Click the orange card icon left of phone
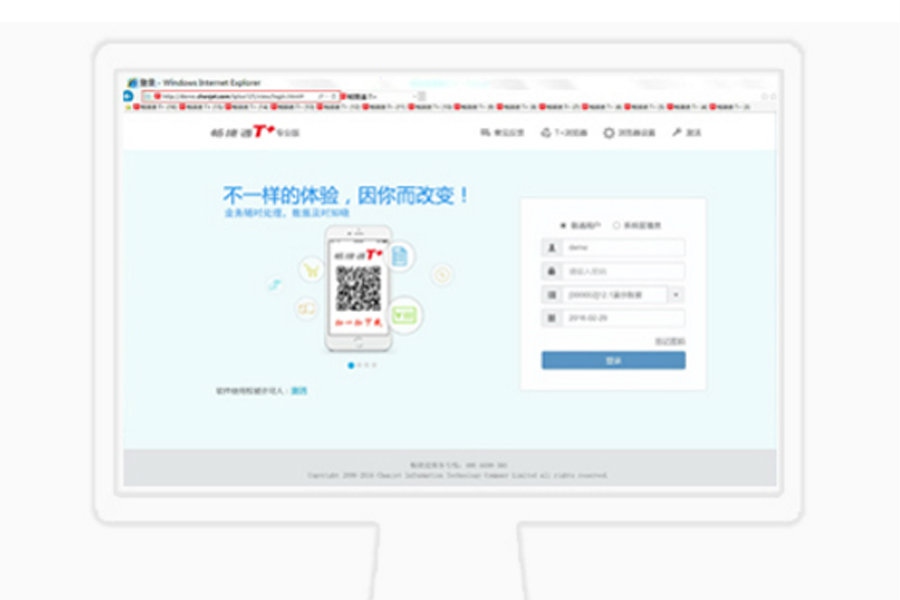 (x=307, y=309)
